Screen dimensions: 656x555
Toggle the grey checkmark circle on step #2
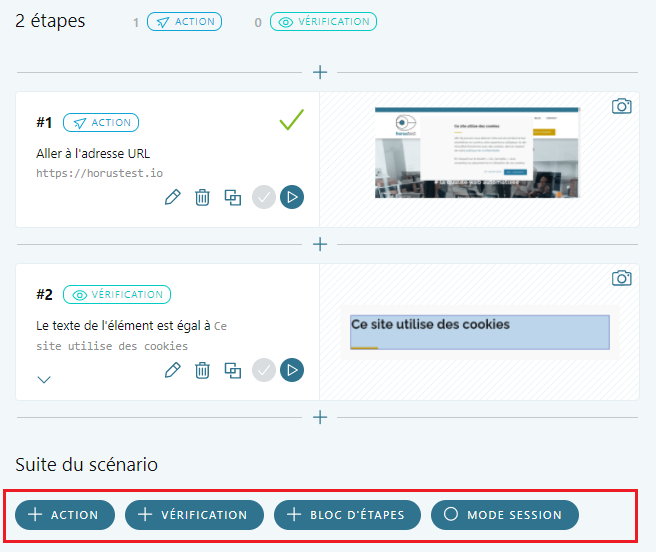click(x=263, y=370)
